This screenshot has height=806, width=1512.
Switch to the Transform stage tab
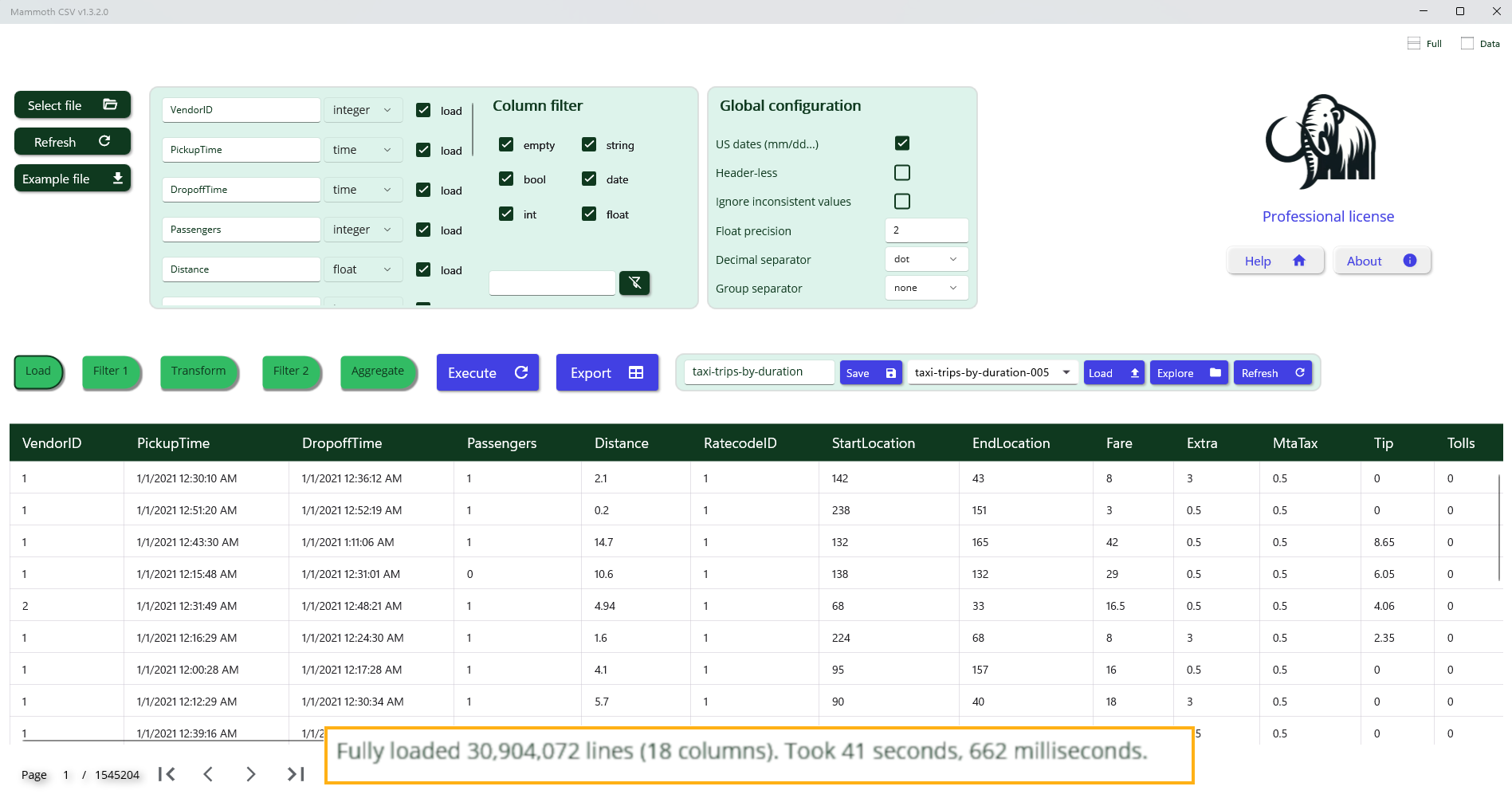(x=198, y=372)
